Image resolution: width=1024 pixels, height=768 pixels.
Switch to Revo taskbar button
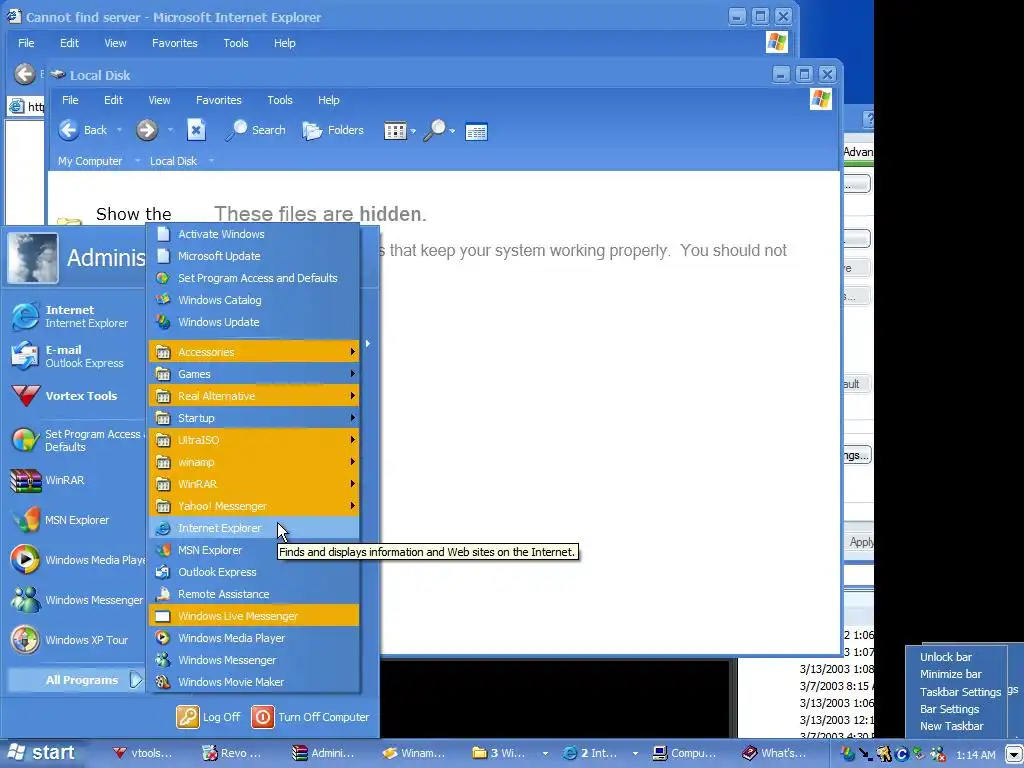(231, 754)
